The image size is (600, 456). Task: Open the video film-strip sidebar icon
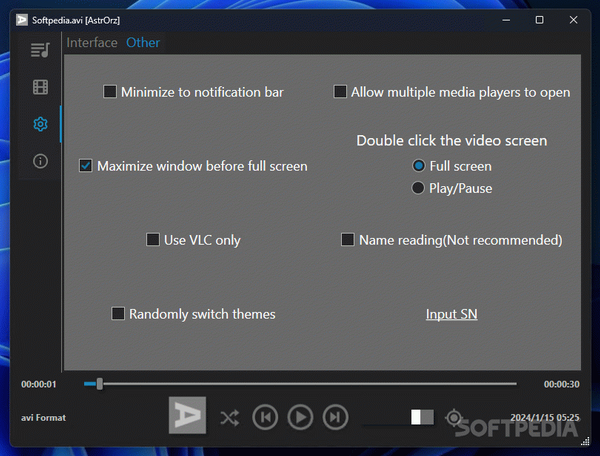(x=40, y=87)
